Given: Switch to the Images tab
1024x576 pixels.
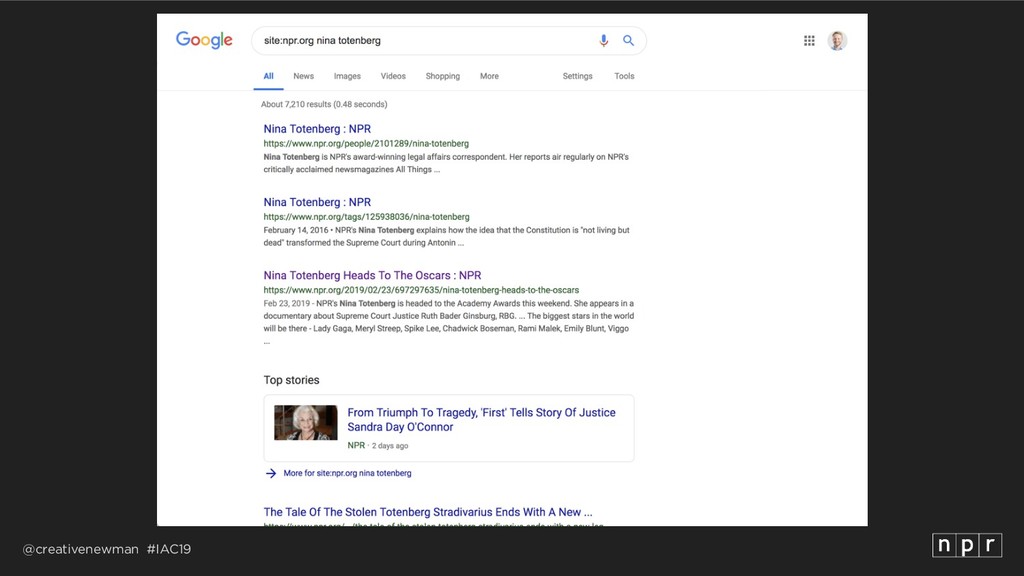Looking at the screenshot, I should 347,76.
